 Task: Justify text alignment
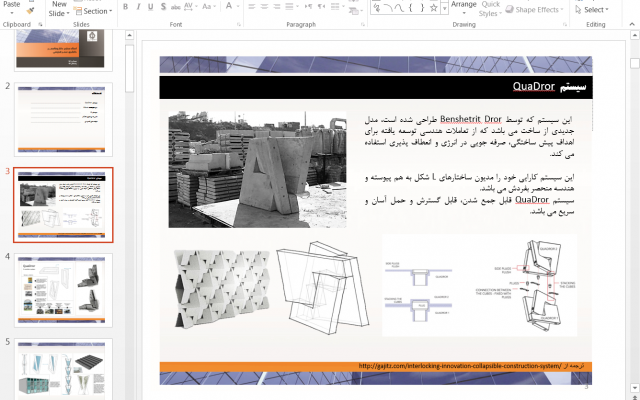(x=289, y=7)
